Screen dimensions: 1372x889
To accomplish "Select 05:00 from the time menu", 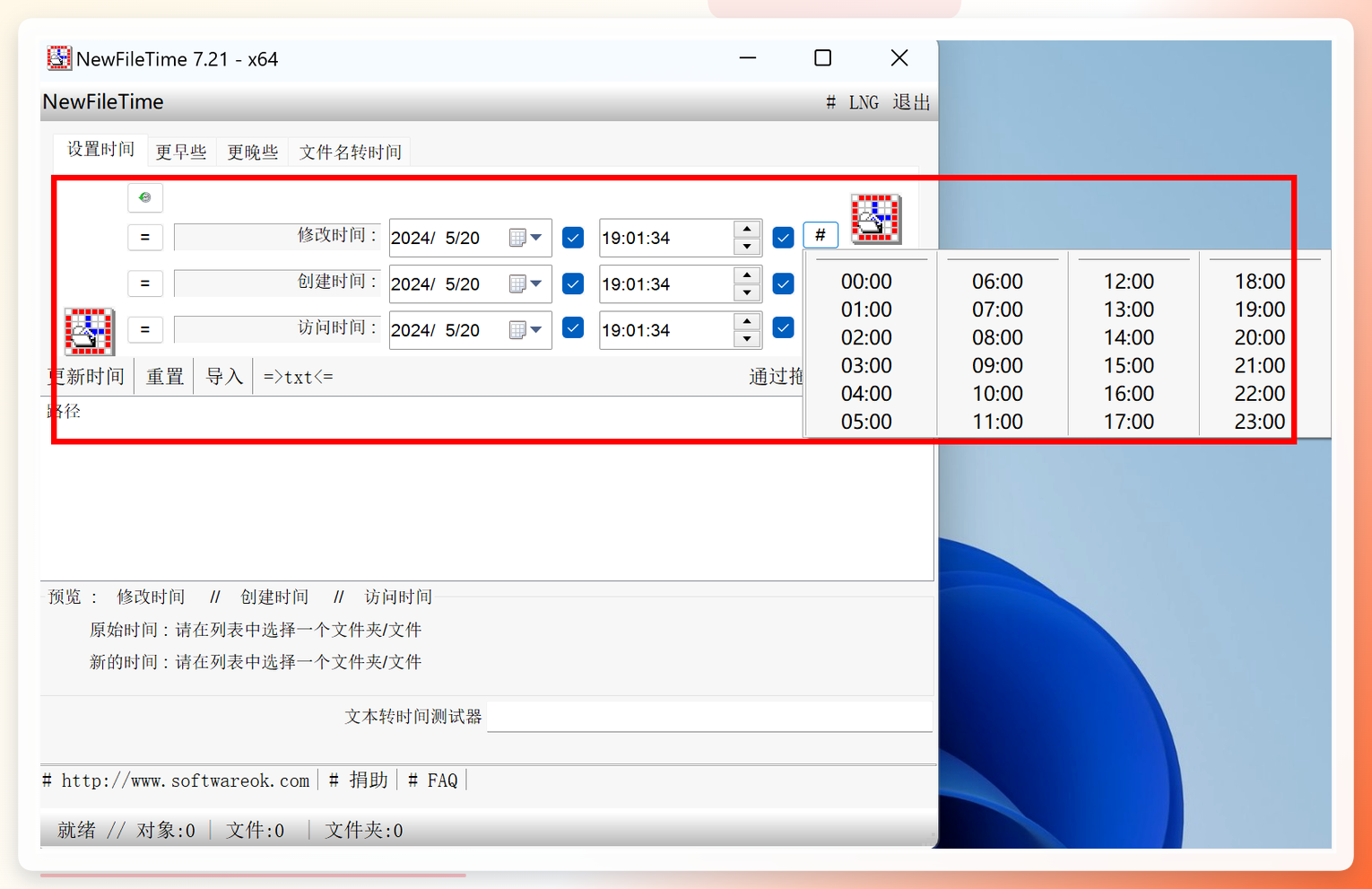I will click(866, 422).
